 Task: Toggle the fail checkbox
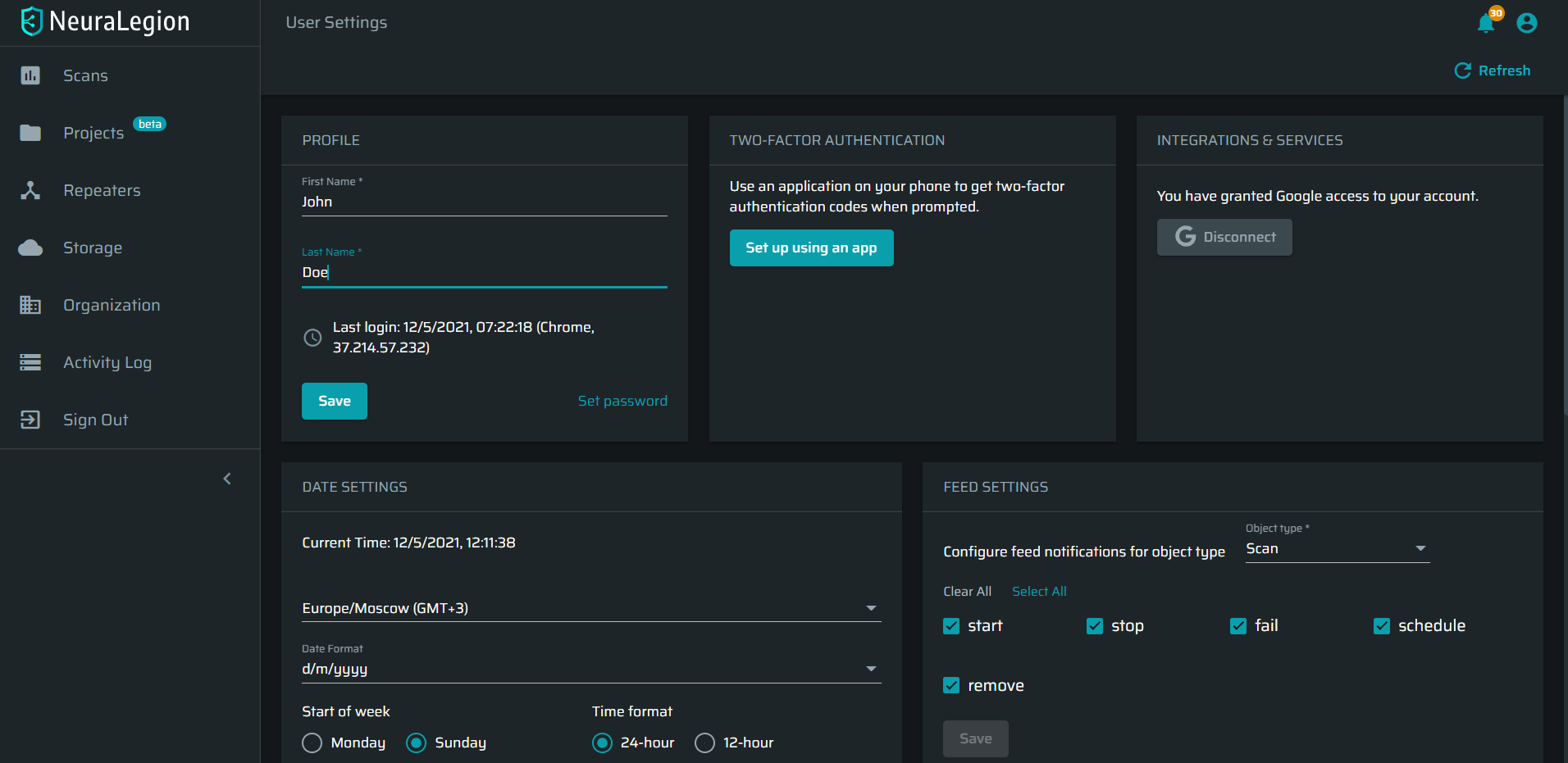coord(1238,626)
